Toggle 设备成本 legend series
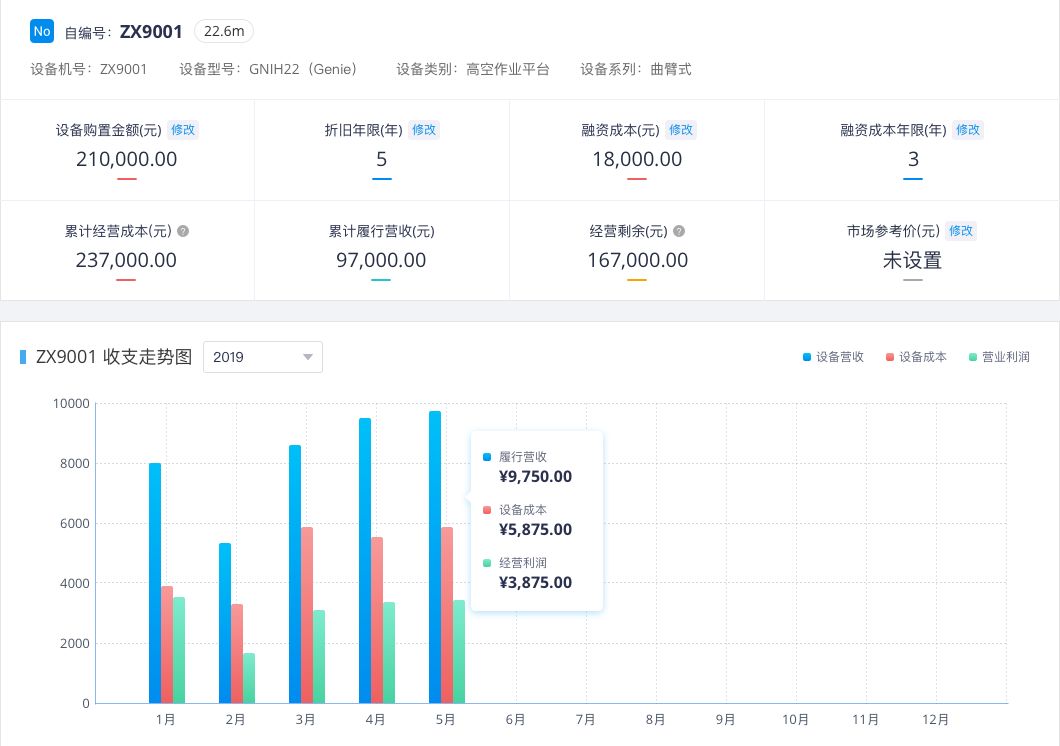 click(916, 357)
